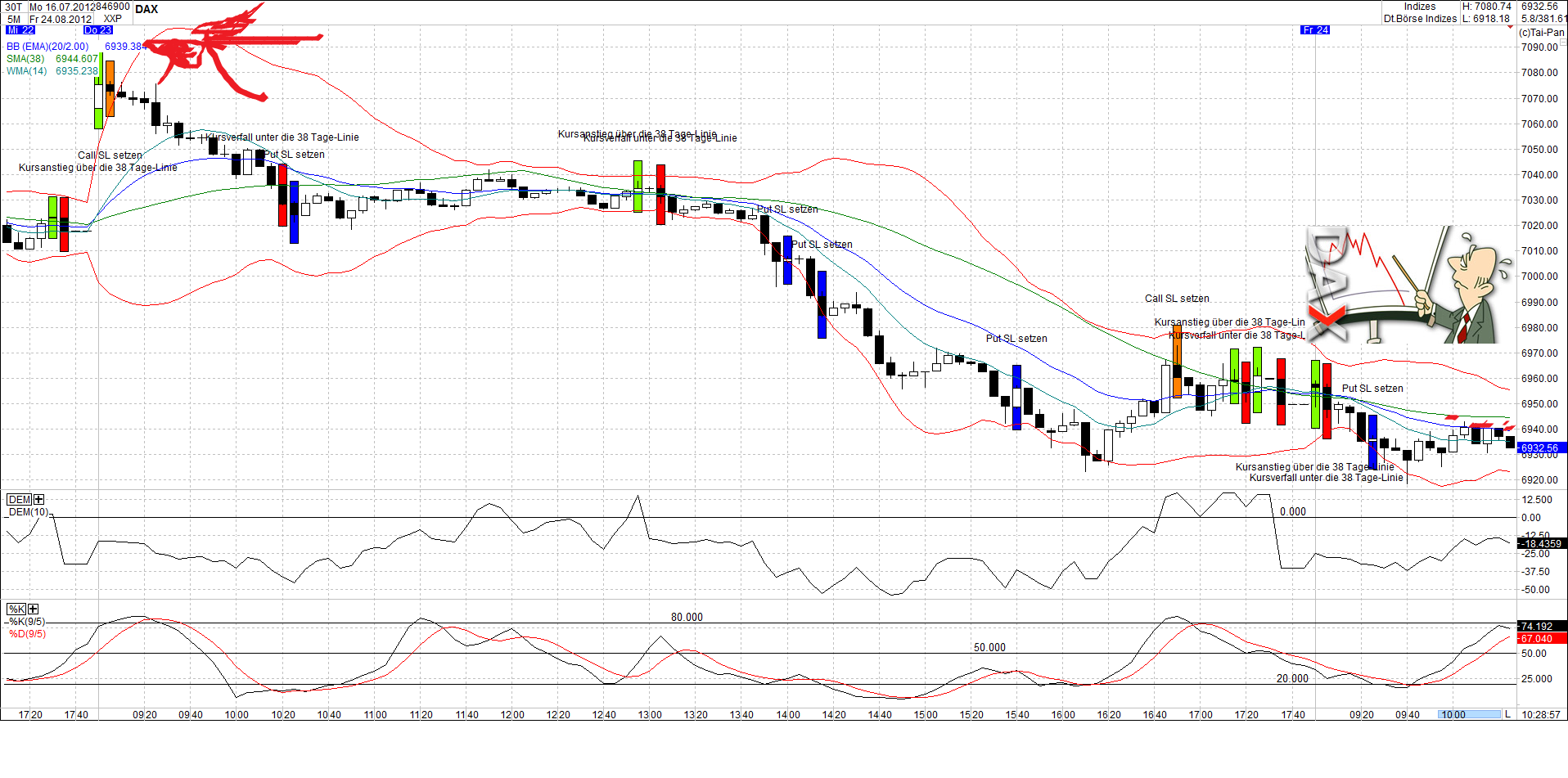Click the Dt.Börse Indizes label
The image size is (1568, 778).
pos(1420,19)
